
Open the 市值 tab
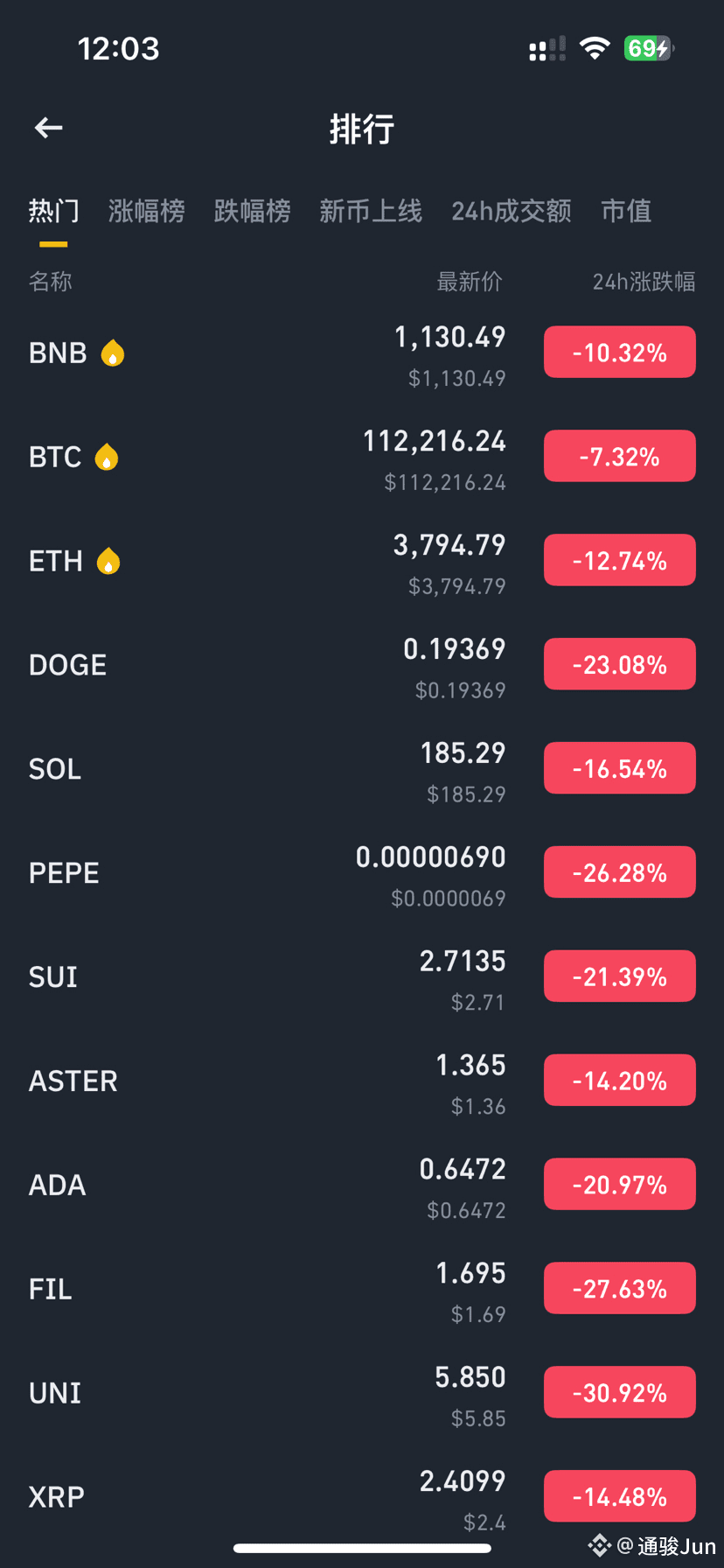[x=626, y=211]
